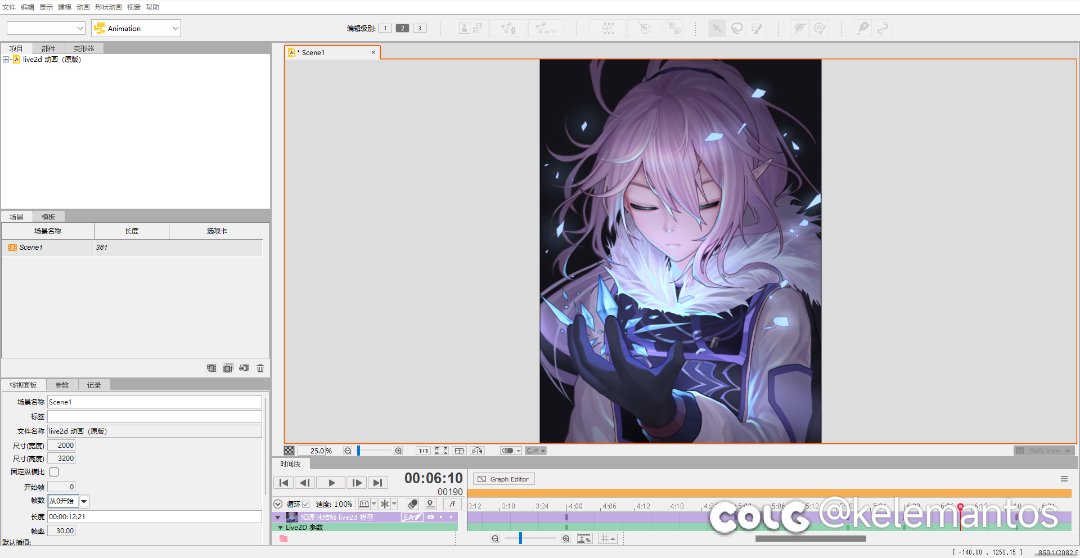Open the Multi View dropdown
The width and height of the screenshot is (1080, 558).
click(1044, 451)
